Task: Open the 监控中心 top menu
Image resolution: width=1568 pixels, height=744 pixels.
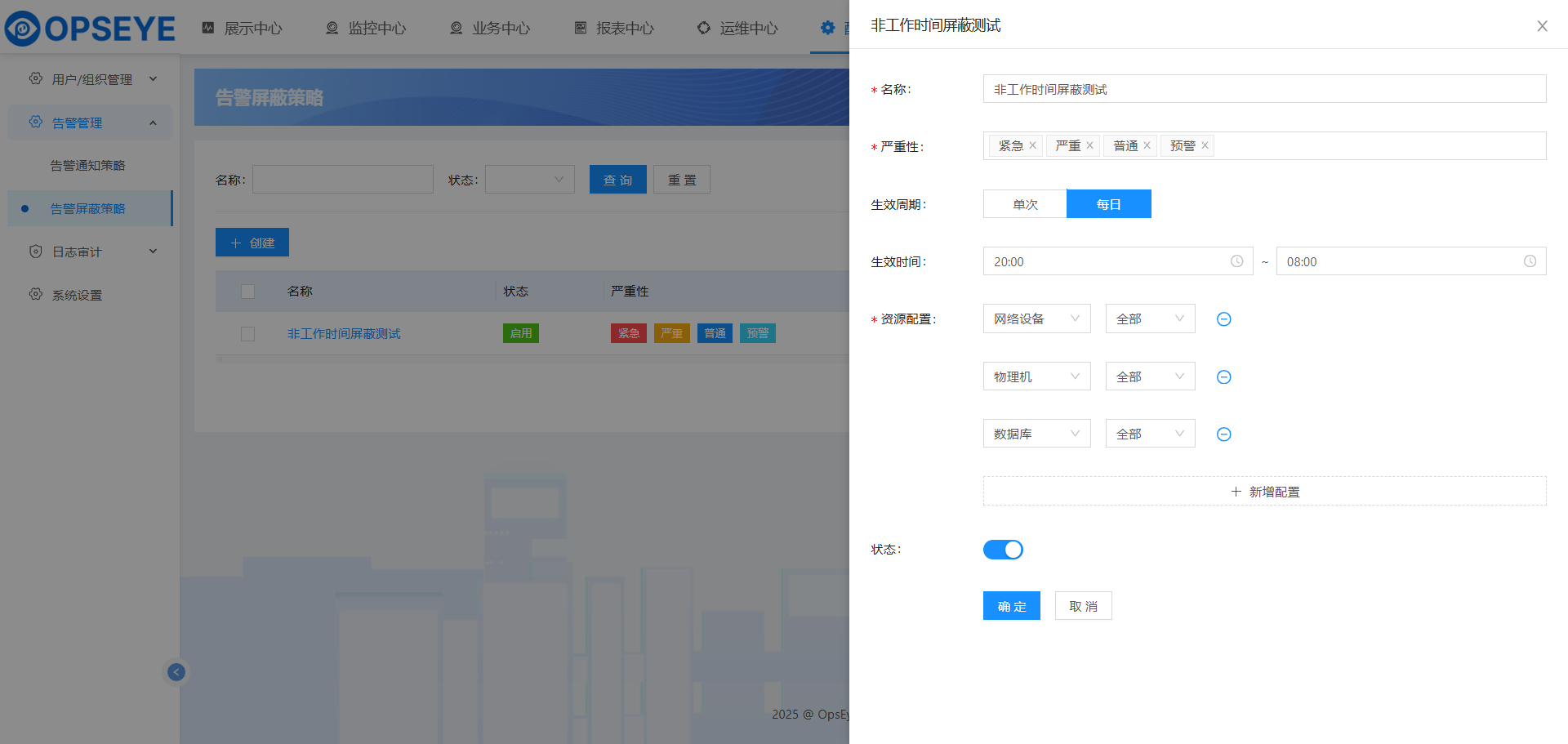Action: [x=366, y=28]
